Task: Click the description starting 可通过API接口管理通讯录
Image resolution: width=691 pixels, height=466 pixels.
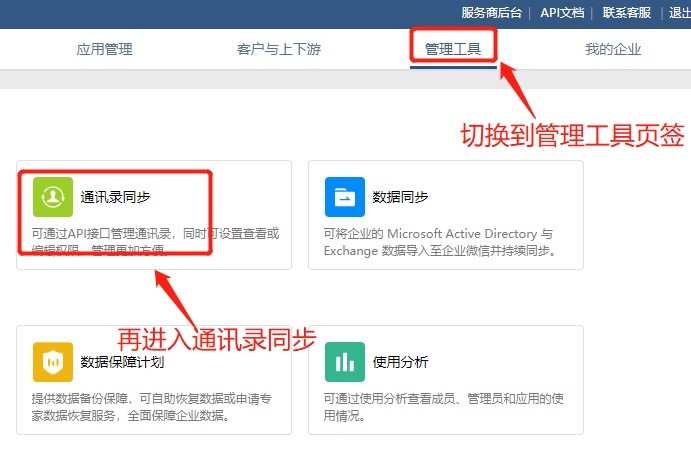Action: click(x=155, y=242)
